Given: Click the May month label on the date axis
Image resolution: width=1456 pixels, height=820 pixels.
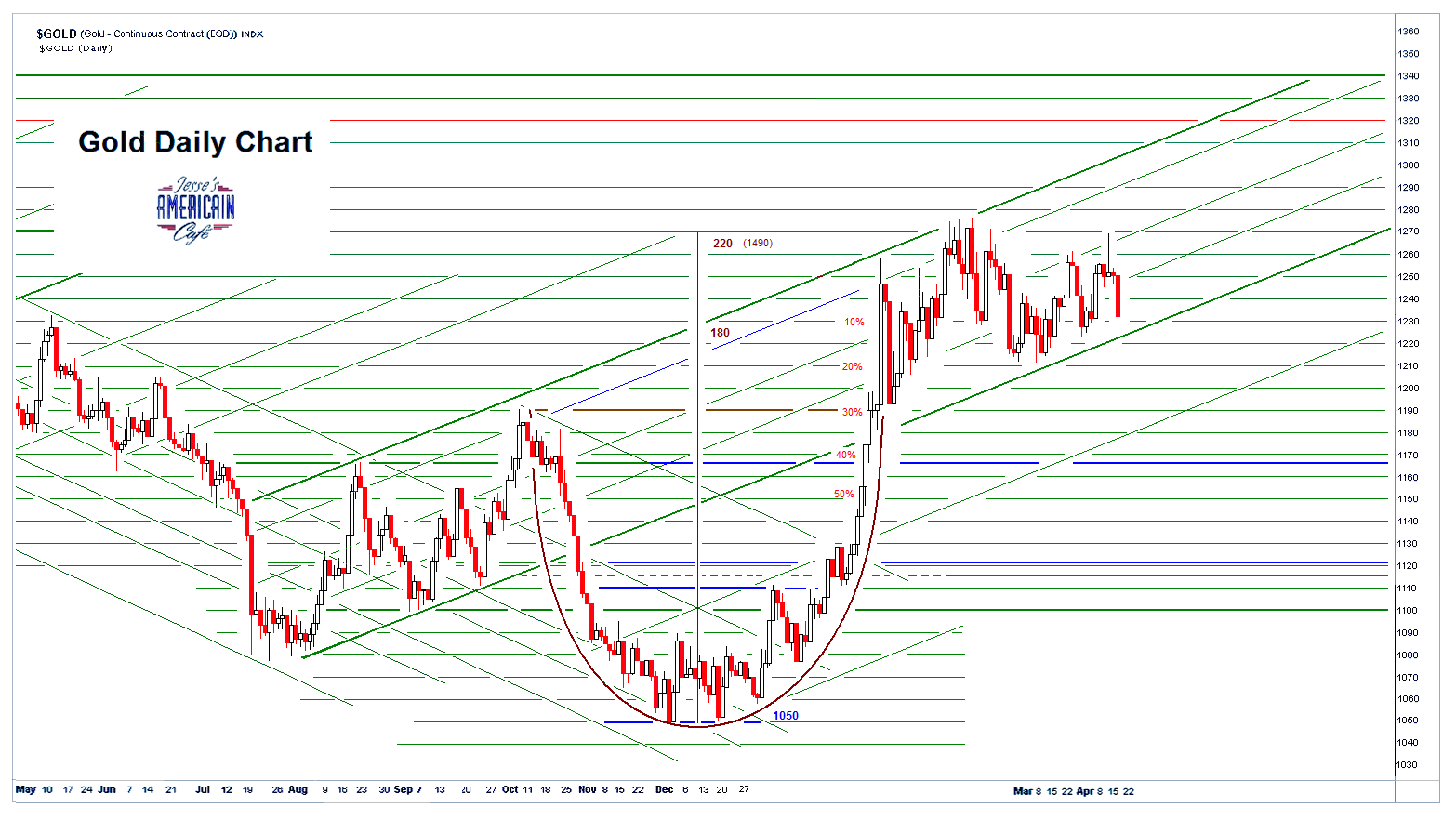Looking at the screenshot, I should 27,789.
